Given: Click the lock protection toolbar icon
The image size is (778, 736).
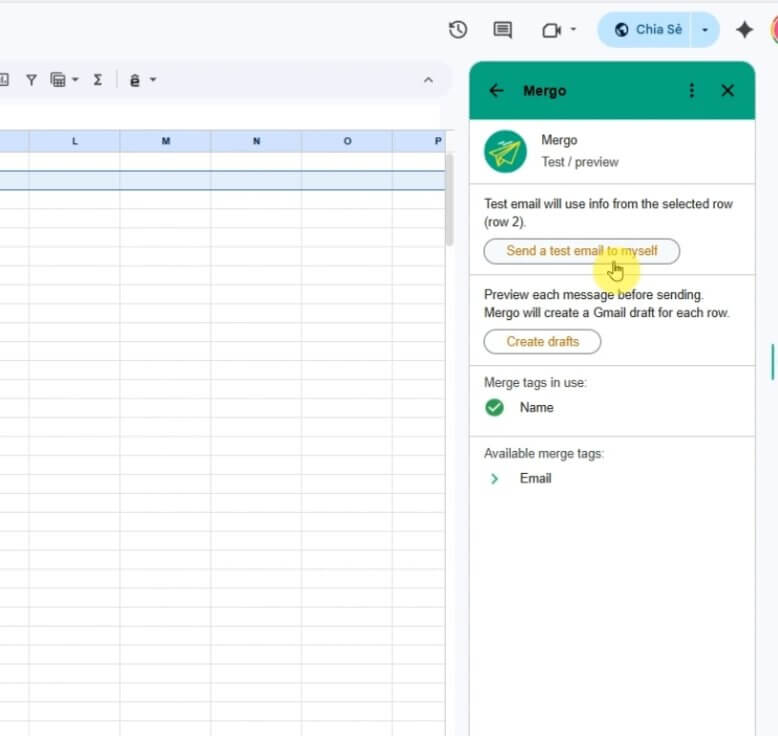Looking at the screenshot, I should [134, 80].
